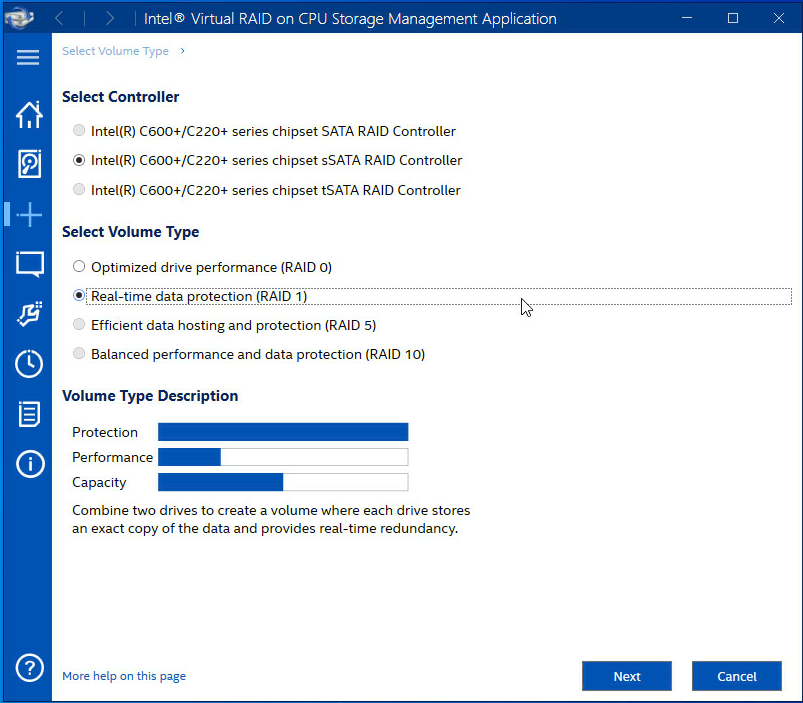
Task: Select the SATA RAID Controller radio button
Action: point(79,130)
